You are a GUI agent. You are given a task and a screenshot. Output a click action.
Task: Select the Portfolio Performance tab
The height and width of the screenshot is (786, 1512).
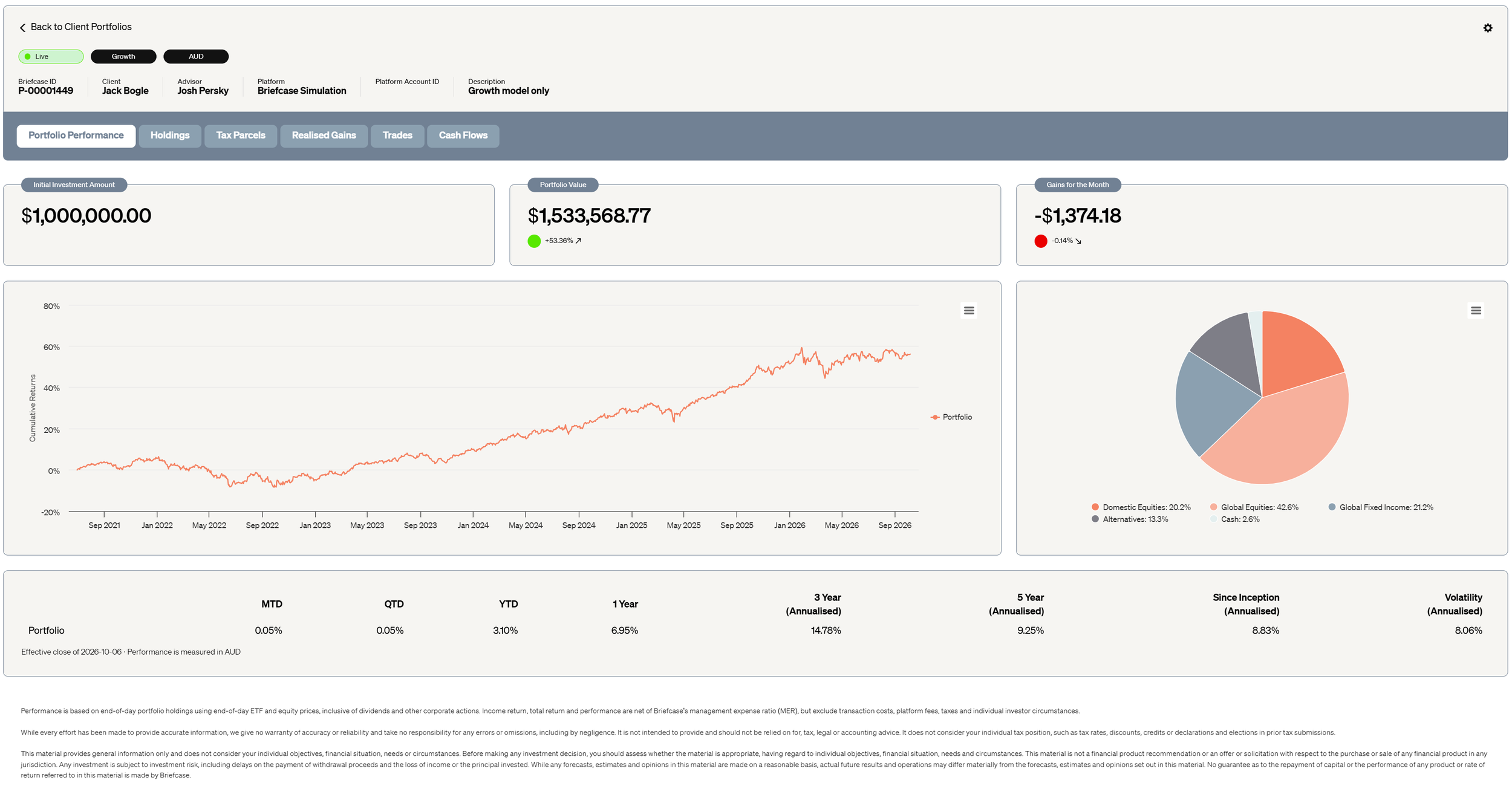coord(76,136)
